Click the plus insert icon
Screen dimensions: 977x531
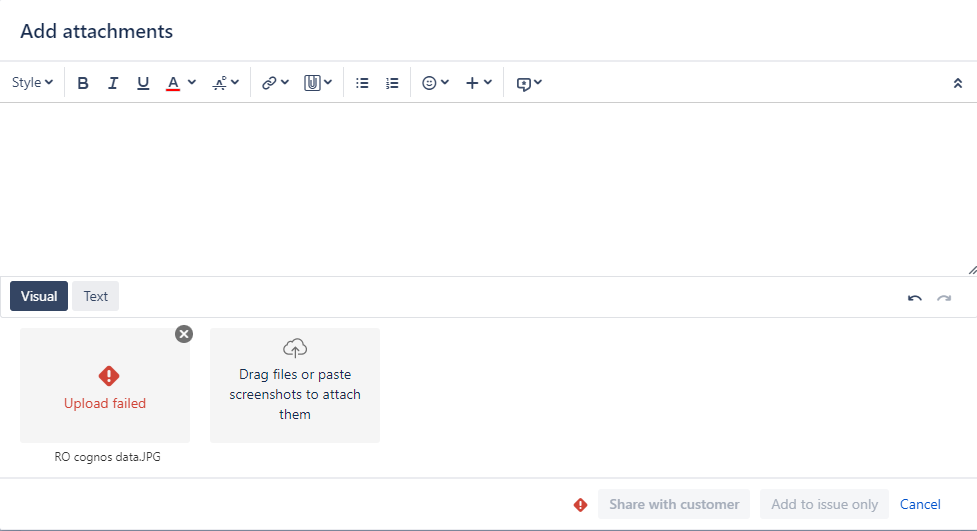click(472, 83)
